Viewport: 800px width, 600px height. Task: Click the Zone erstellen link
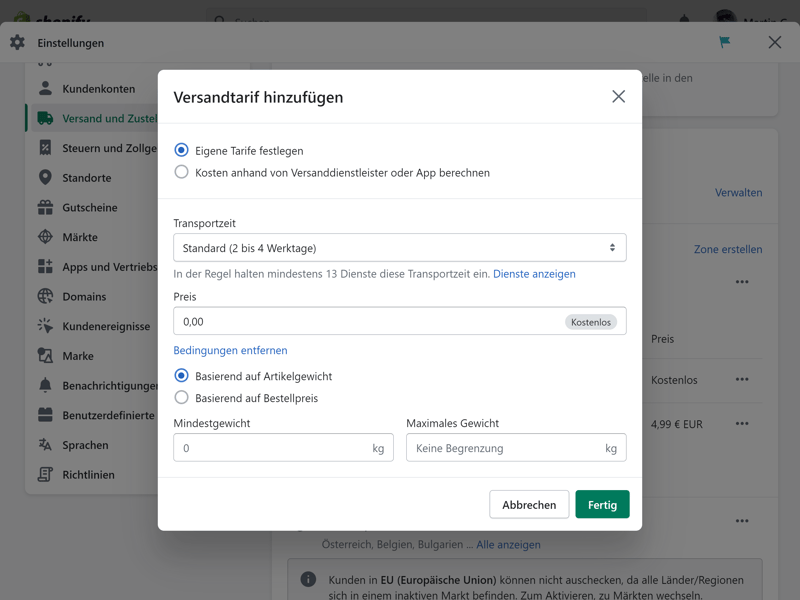click(x=728, y=249)
